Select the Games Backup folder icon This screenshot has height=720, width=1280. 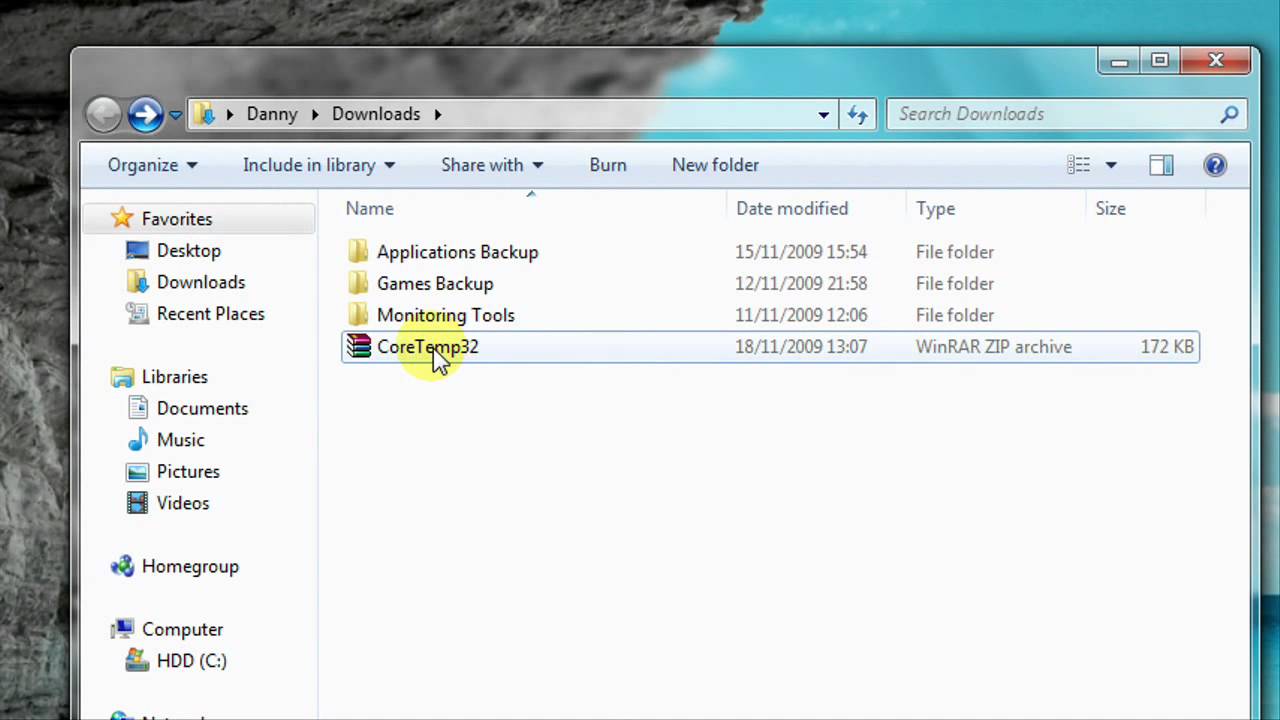click(x=358, y=283)
